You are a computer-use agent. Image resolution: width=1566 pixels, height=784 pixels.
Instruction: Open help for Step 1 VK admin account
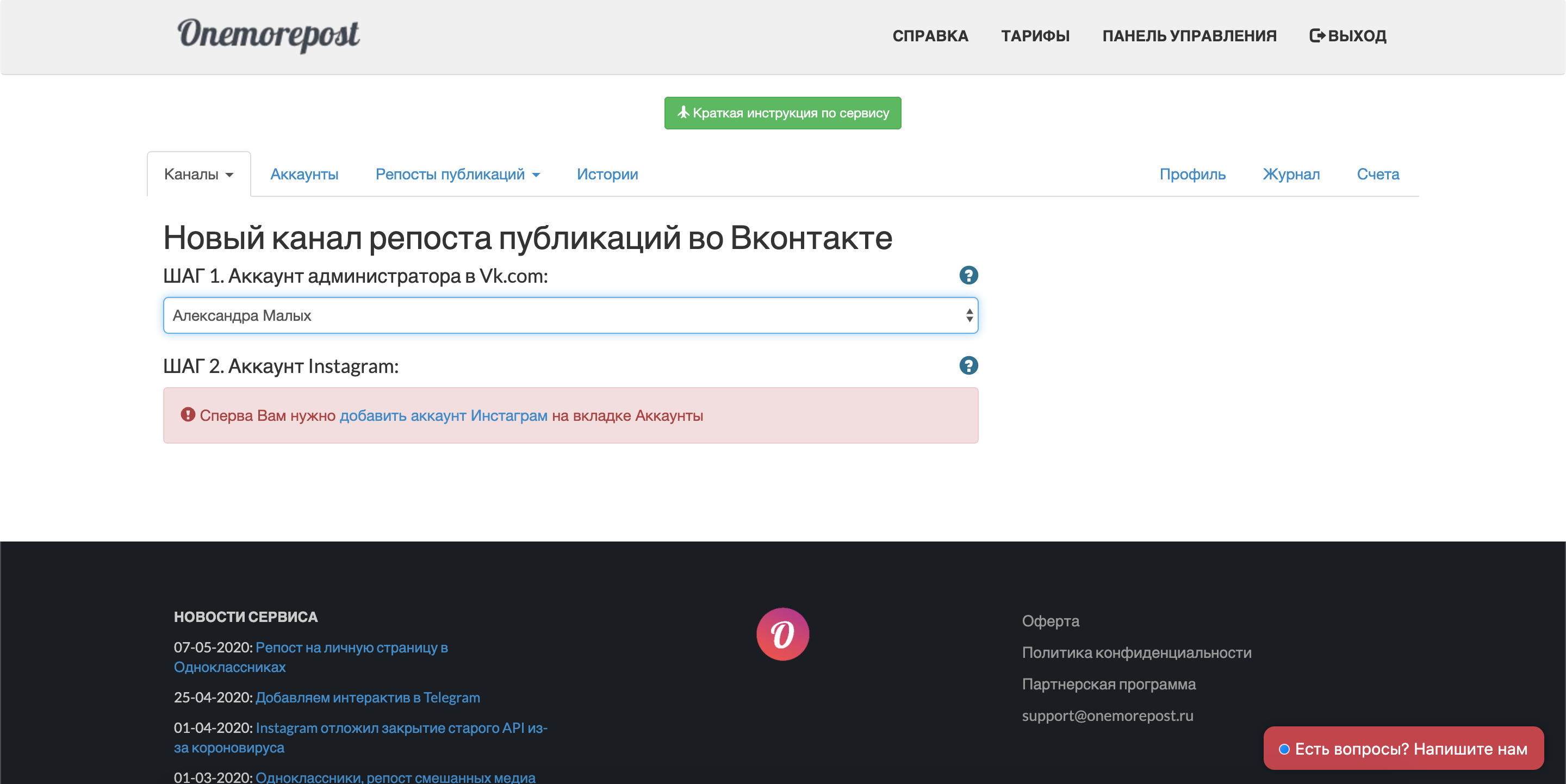(x=968, y=275)
